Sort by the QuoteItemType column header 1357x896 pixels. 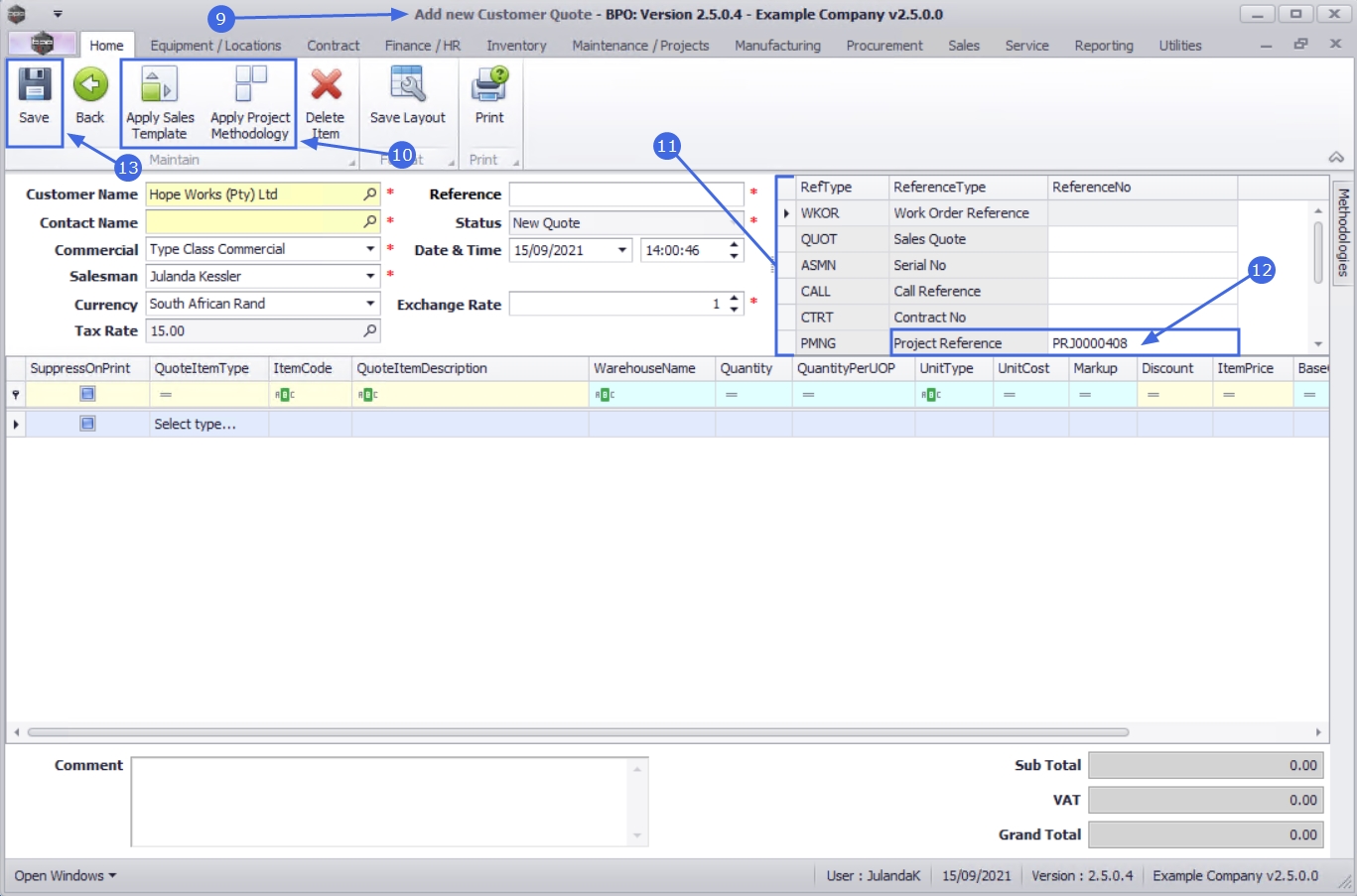point(208,368)
